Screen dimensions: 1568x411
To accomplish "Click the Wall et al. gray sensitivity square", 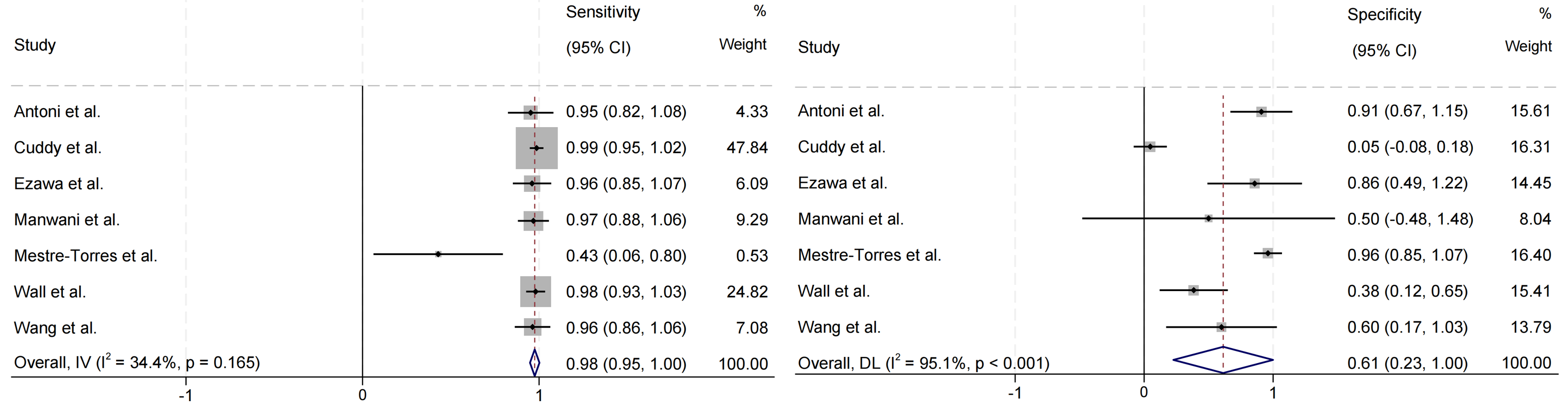I will (x=536, y=292).
